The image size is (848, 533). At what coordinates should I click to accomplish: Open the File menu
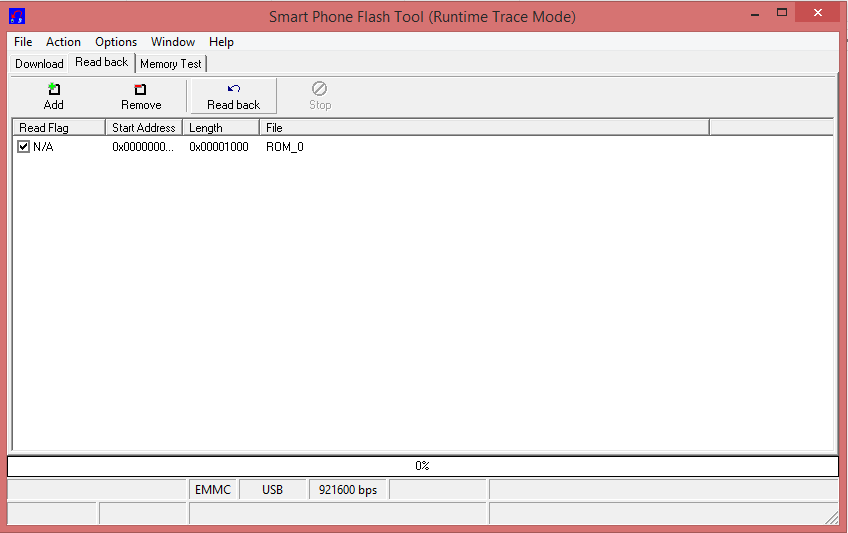pyautogui.click(x=23, y=42)
